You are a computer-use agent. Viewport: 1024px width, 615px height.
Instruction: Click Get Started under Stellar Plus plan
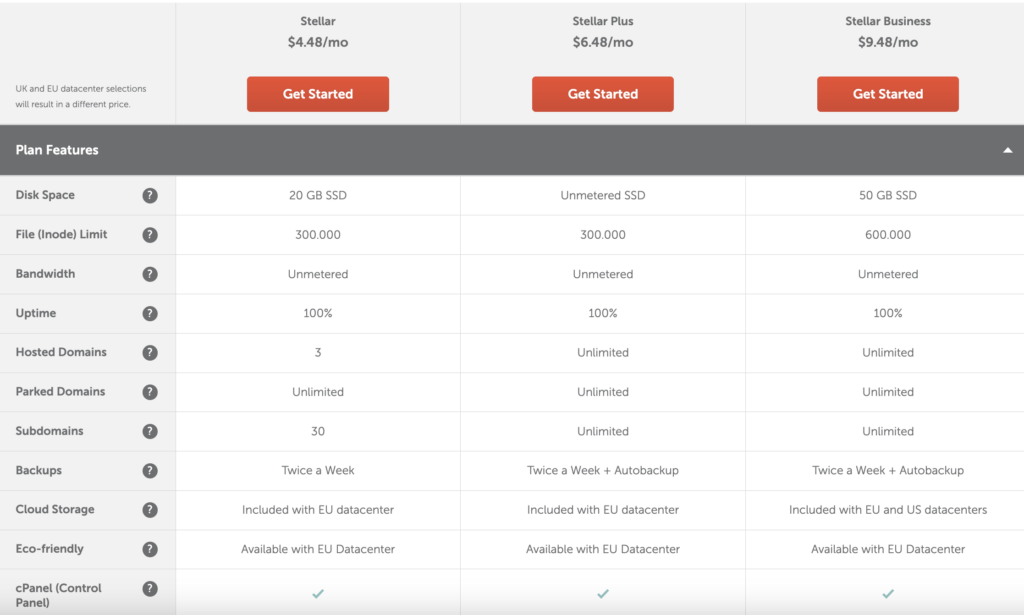(602, 94)
